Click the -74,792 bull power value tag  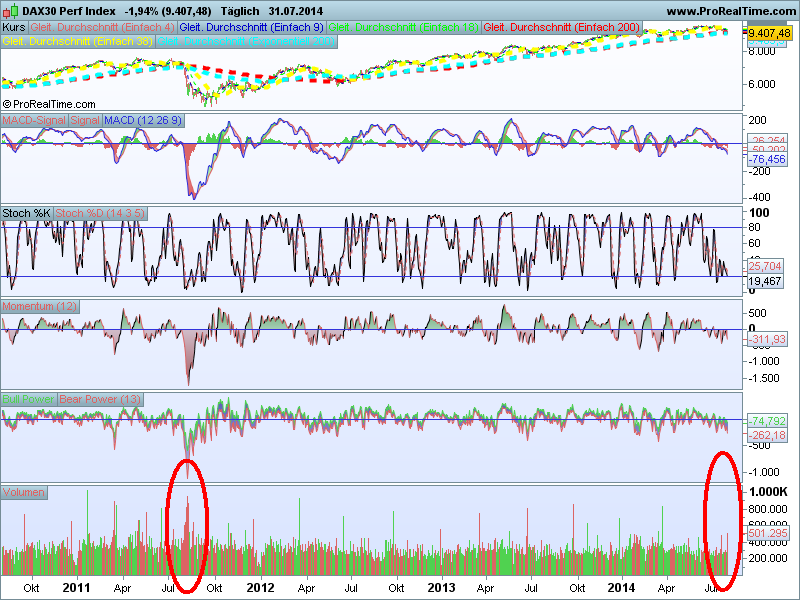tap(767, 421)
